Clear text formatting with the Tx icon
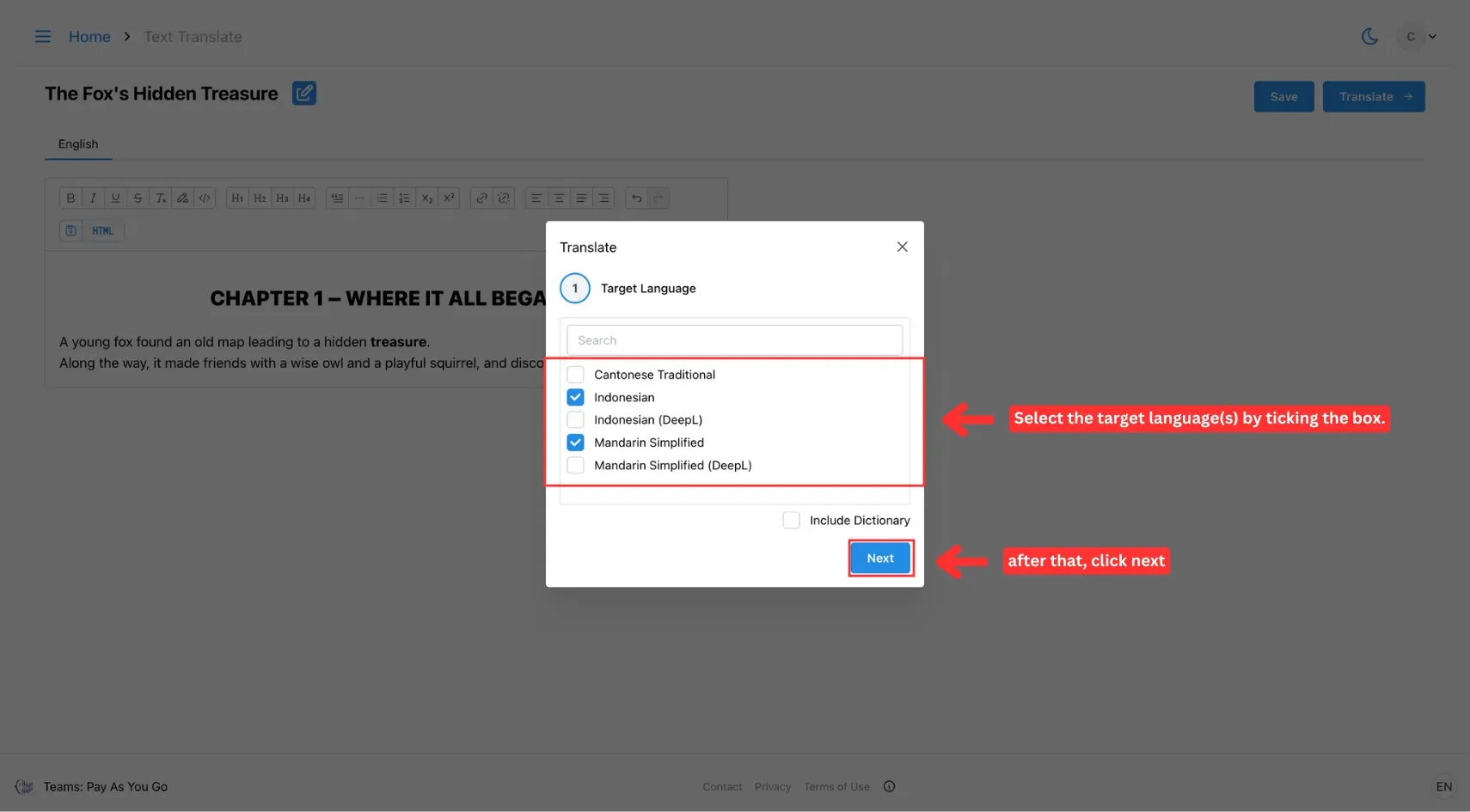This screenshot has width=1470, height=812. 160,198
